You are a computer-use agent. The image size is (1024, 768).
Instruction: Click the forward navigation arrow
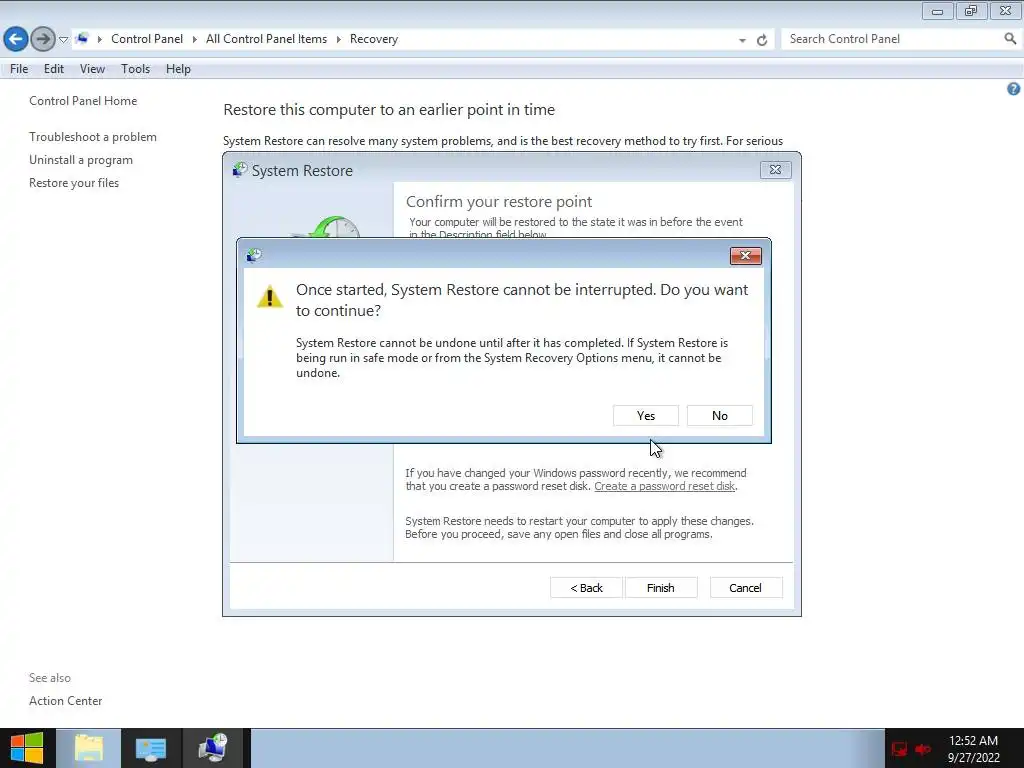click(x=43, y=39)
